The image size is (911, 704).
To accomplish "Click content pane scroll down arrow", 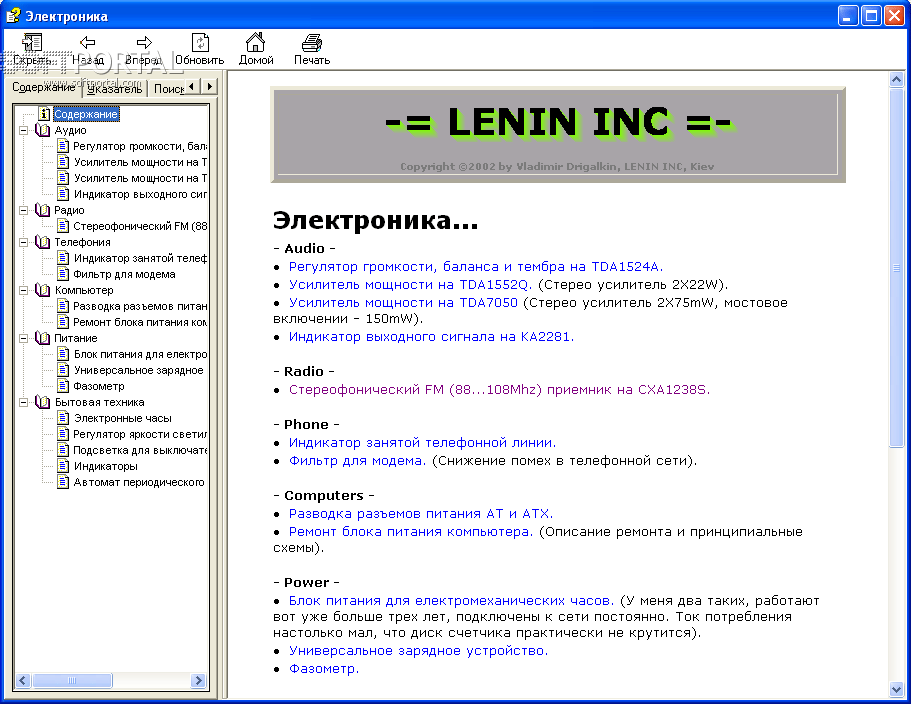I will point(896,689).
